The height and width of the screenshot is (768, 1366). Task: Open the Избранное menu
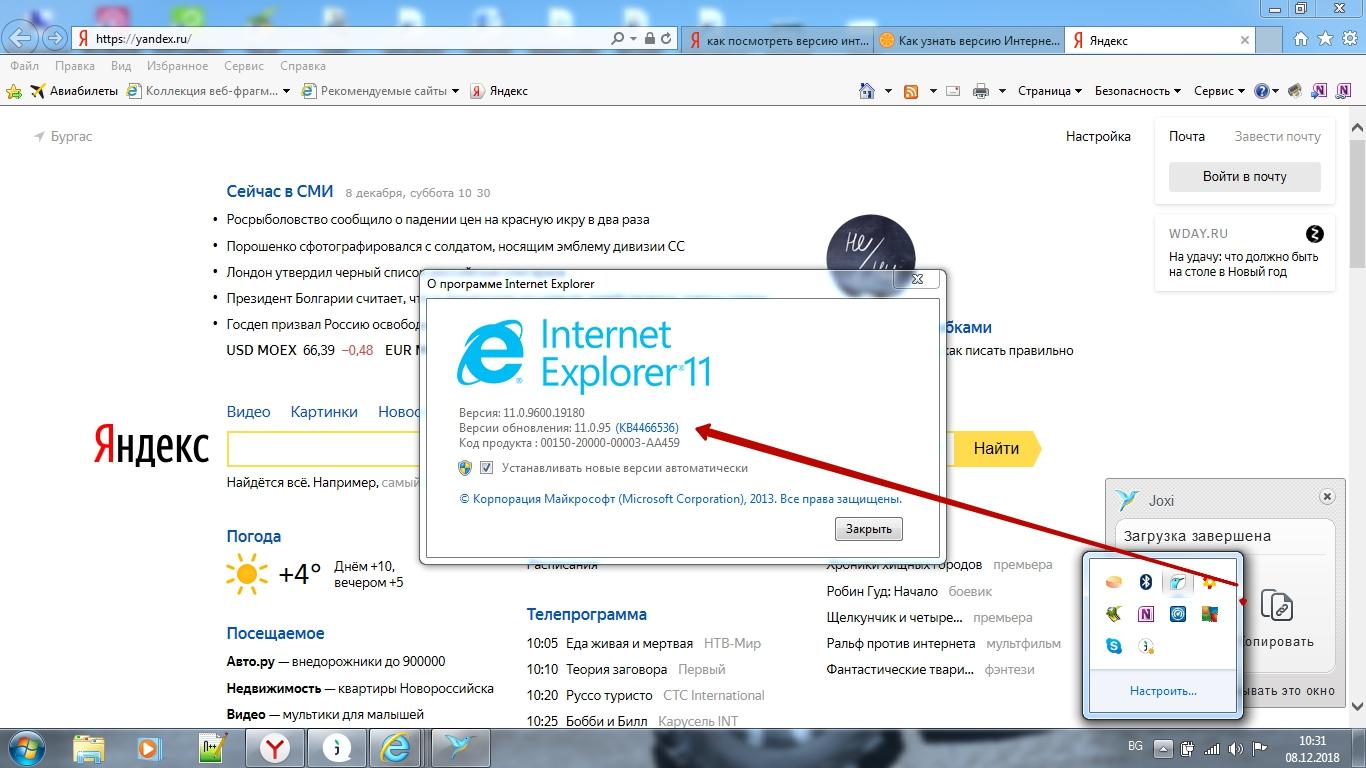click(x=178, y=66)
